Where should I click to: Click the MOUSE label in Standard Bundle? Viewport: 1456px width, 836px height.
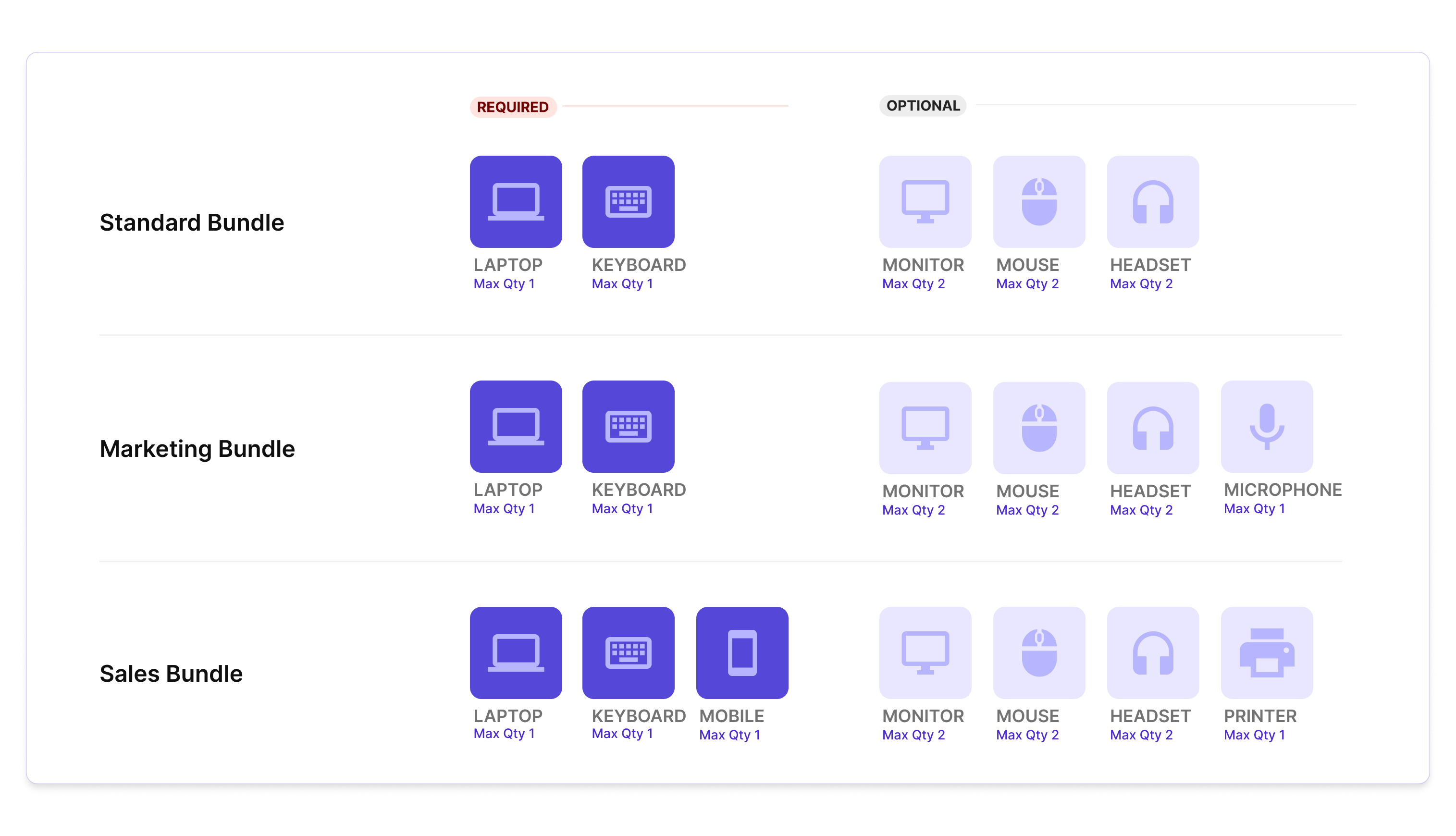point(1027,265)
